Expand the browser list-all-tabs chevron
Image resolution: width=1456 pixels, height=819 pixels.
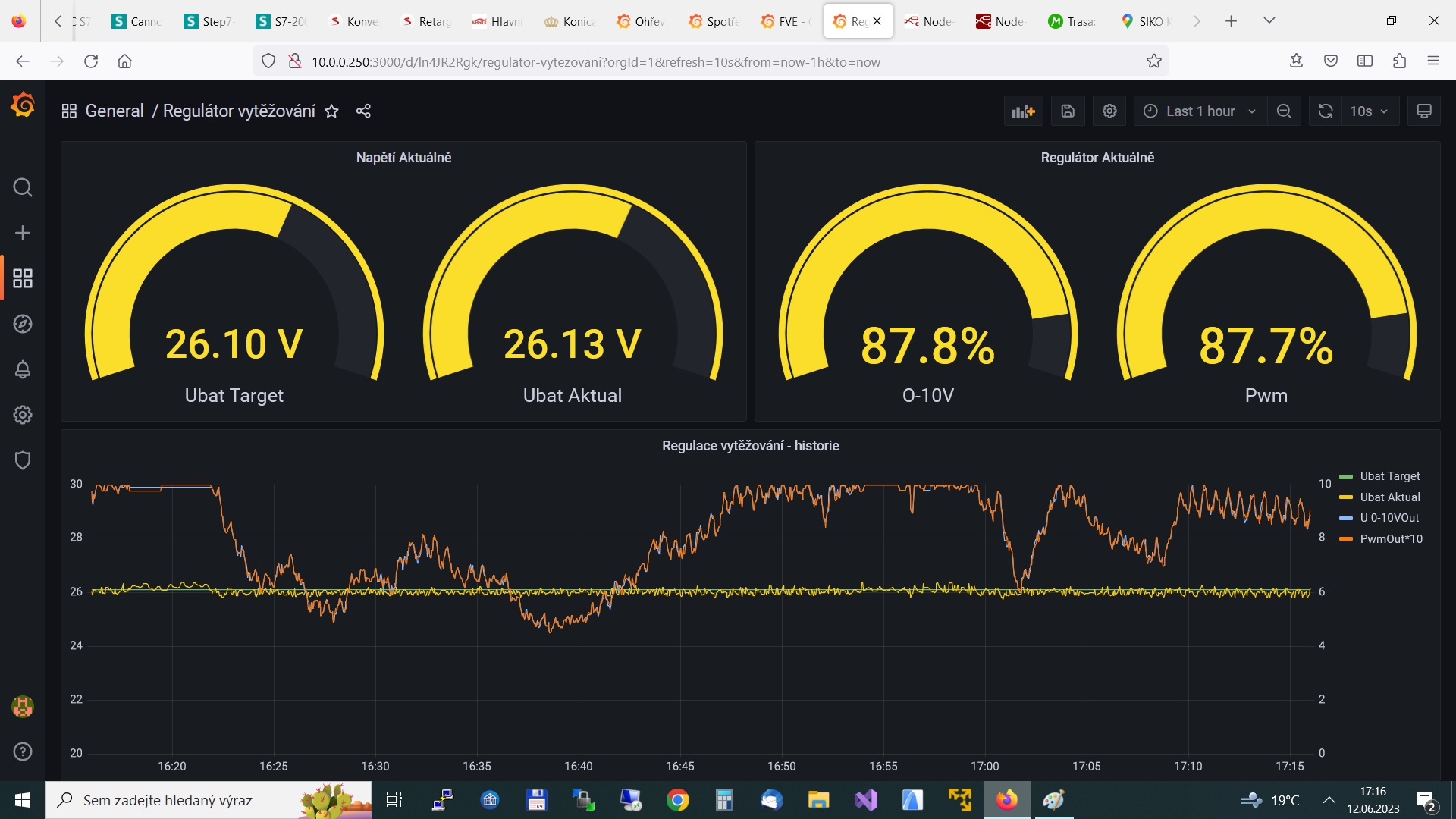click(1269, 21)
